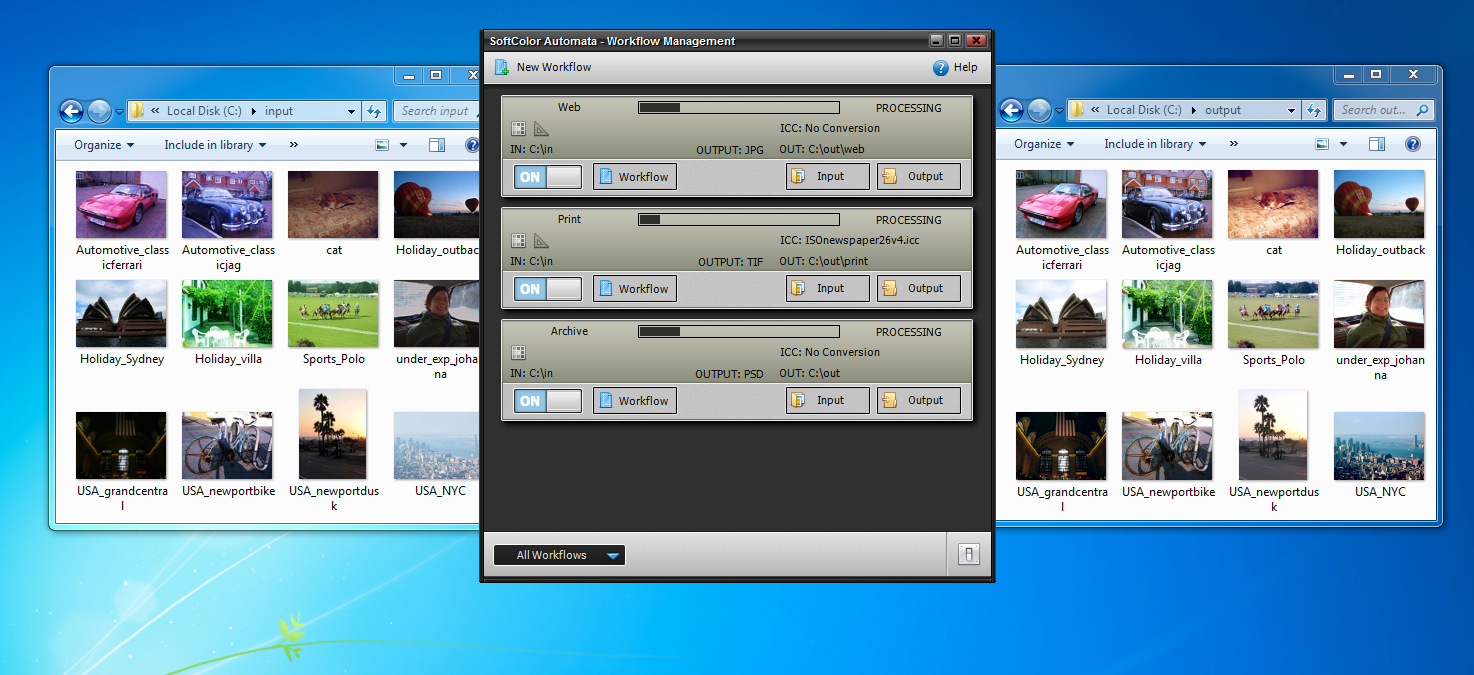1474x675 pixels.
Task: Click the Search output field
Action: click(x=1384, y=110)
